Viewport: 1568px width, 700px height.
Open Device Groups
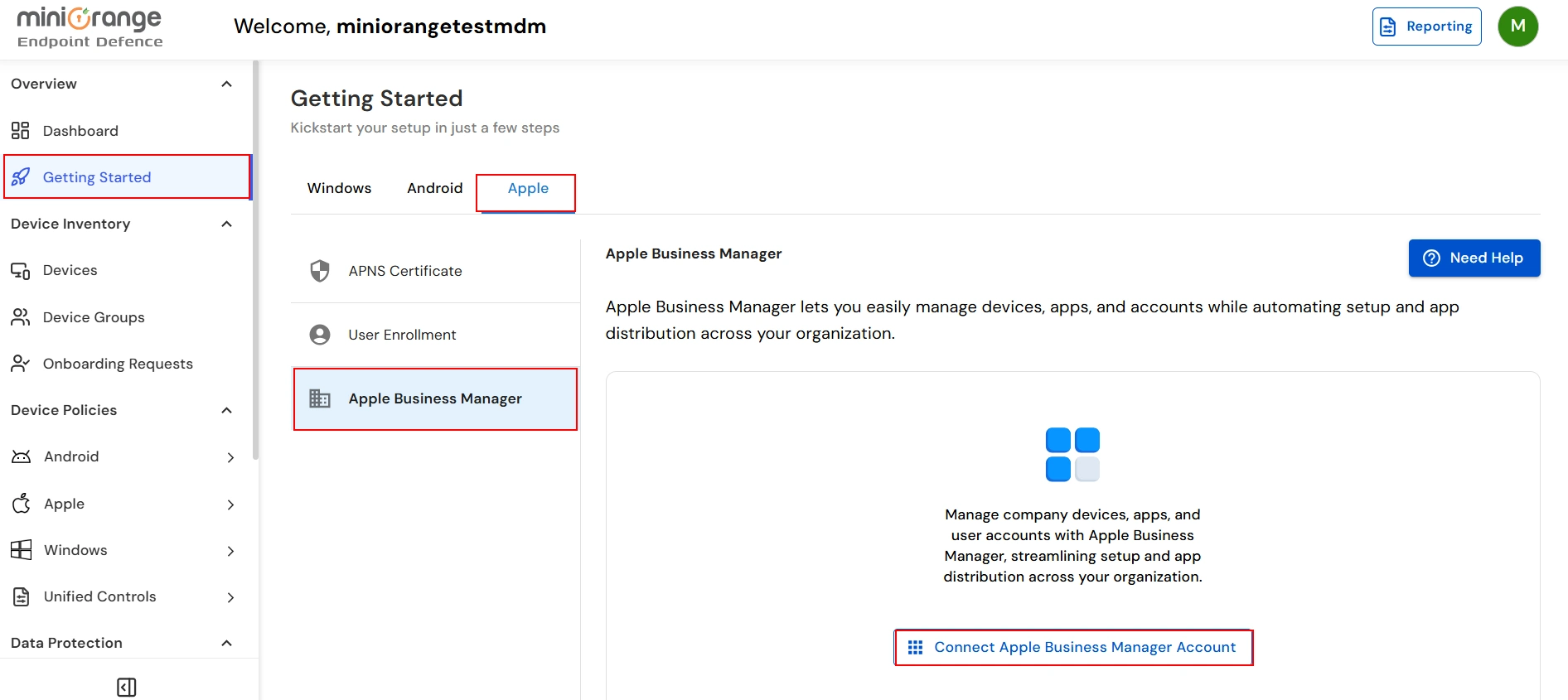click(126, 317)
